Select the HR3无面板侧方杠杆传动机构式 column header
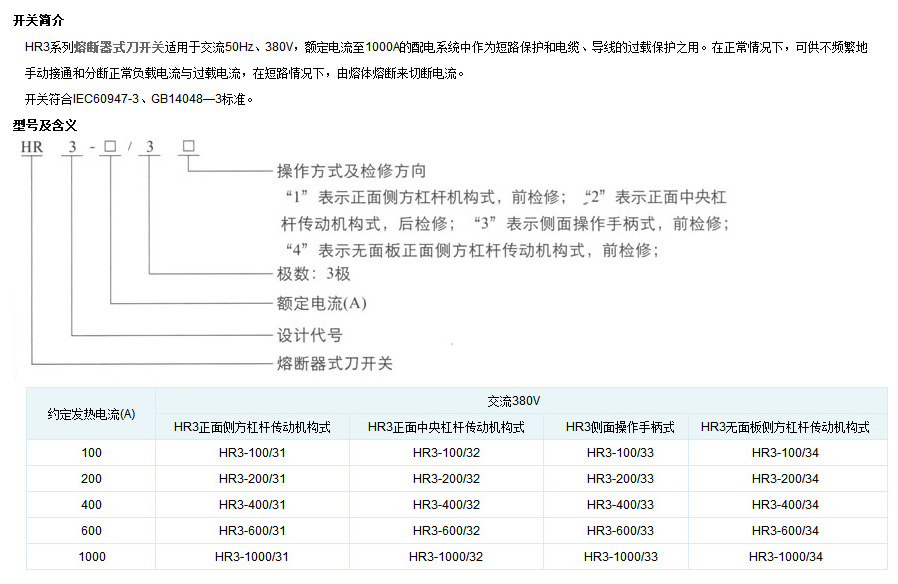Viewport: 898px width, 584px height. point(785,427)
